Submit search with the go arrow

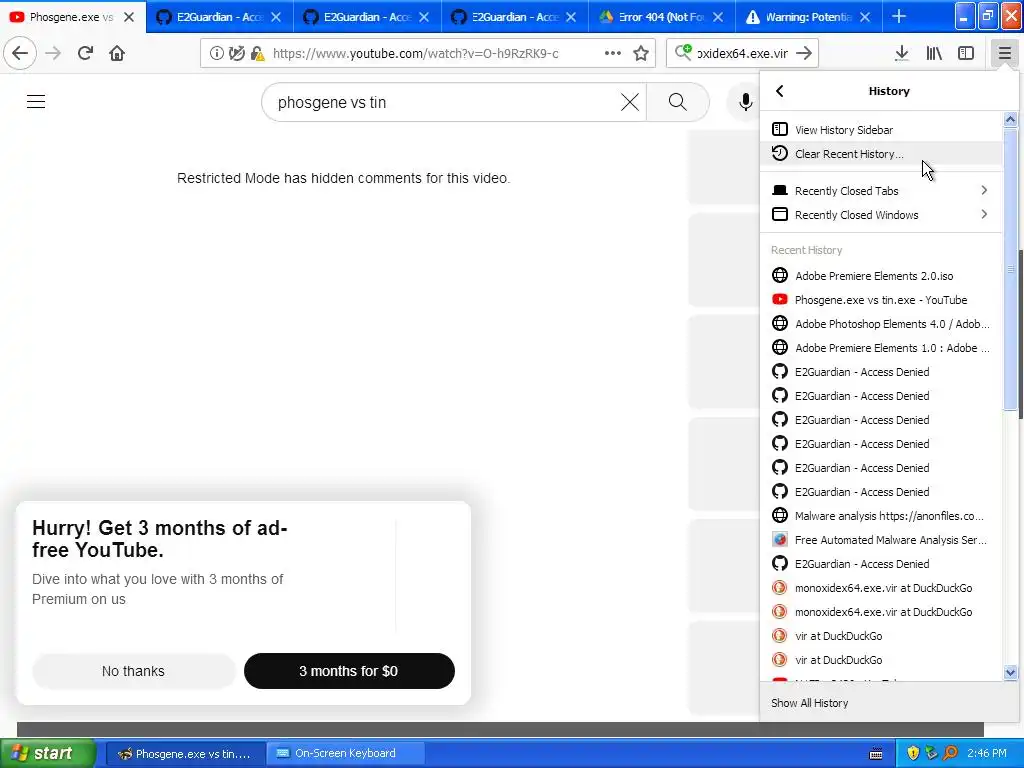[x=804, y=54]
